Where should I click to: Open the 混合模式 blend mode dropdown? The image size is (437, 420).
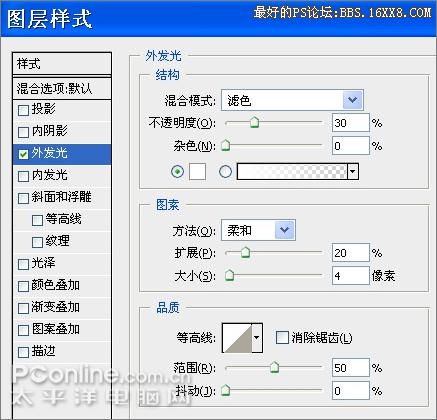292,100
